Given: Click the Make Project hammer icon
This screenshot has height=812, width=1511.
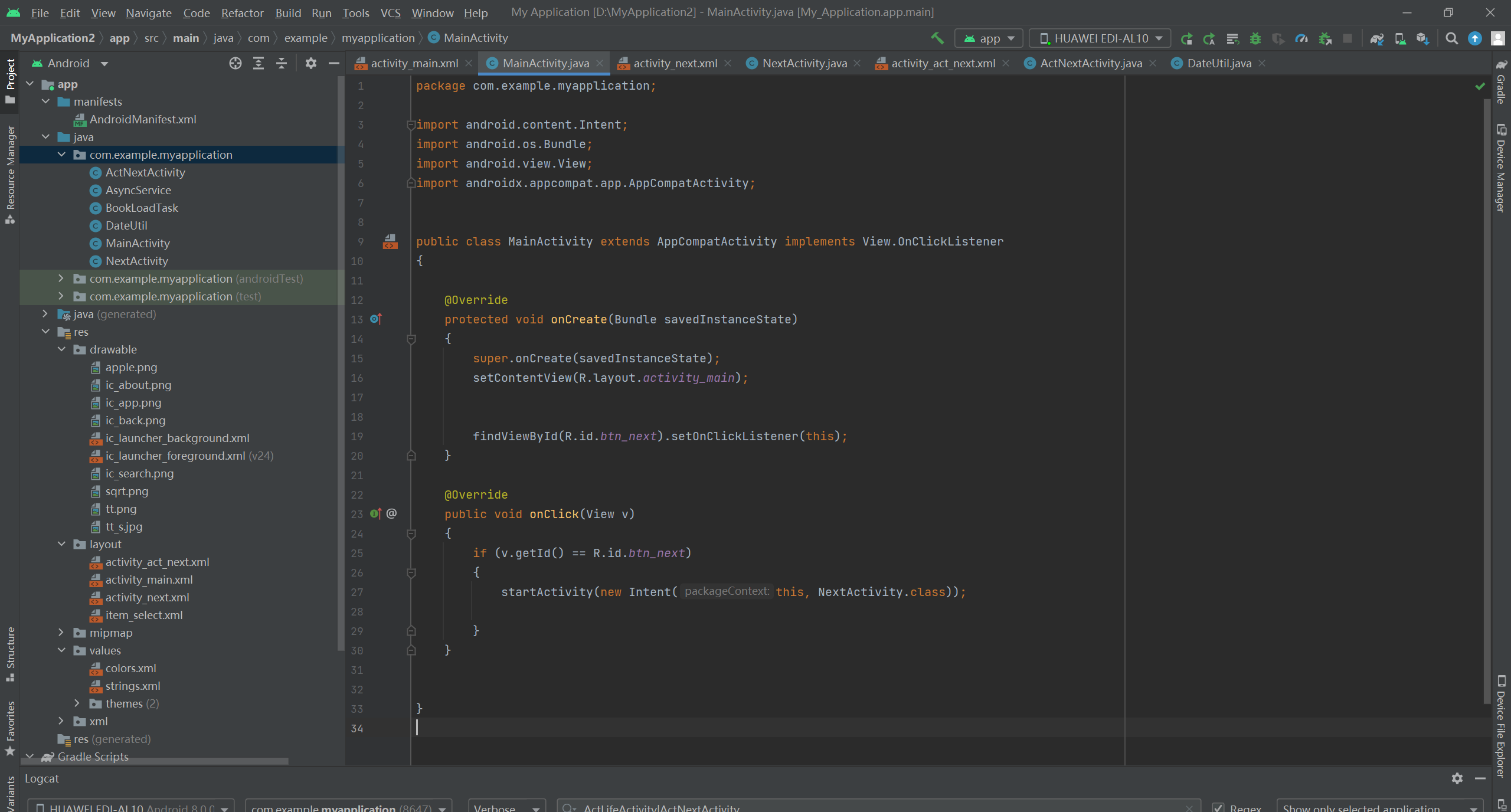Looking at the screenshot, I should pos(937,38).
